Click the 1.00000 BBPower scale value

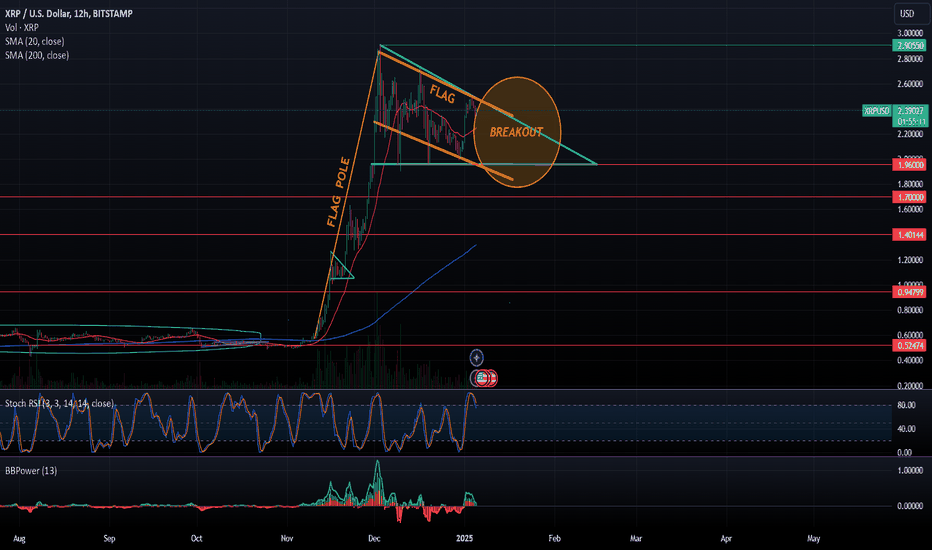pos(910,470)
